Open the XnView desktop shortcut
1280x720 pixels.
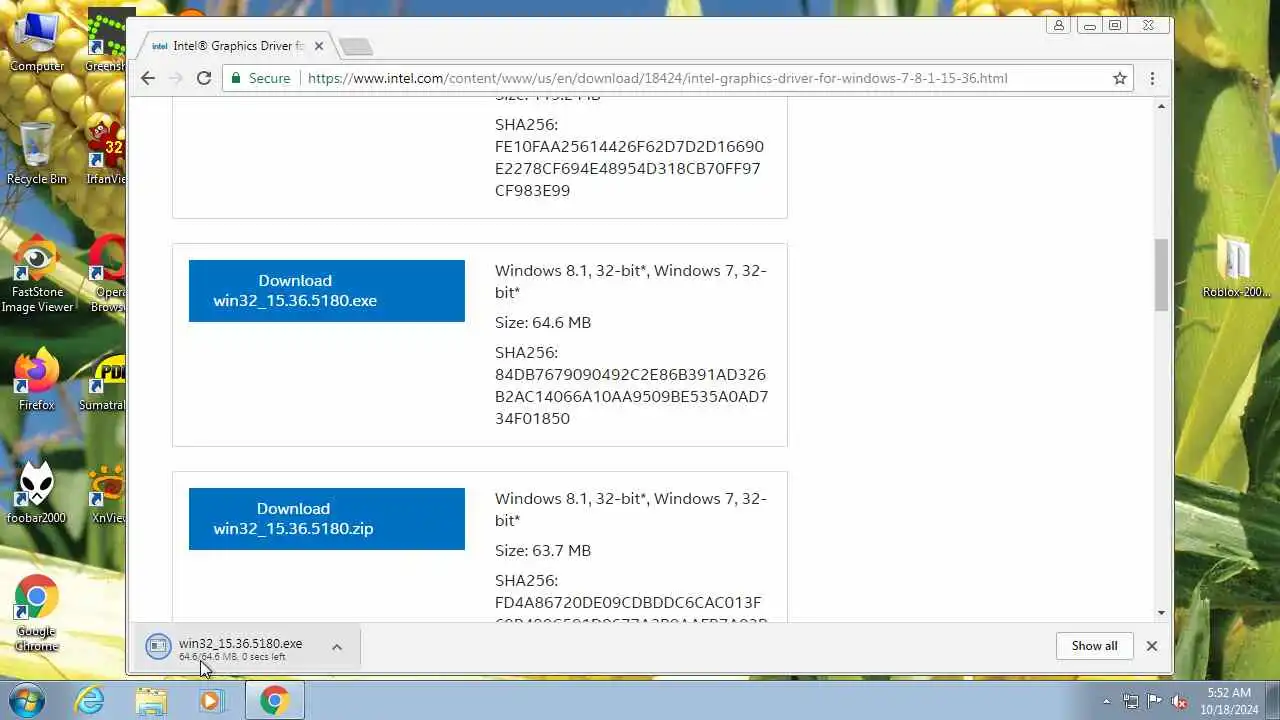pos(106,493)
